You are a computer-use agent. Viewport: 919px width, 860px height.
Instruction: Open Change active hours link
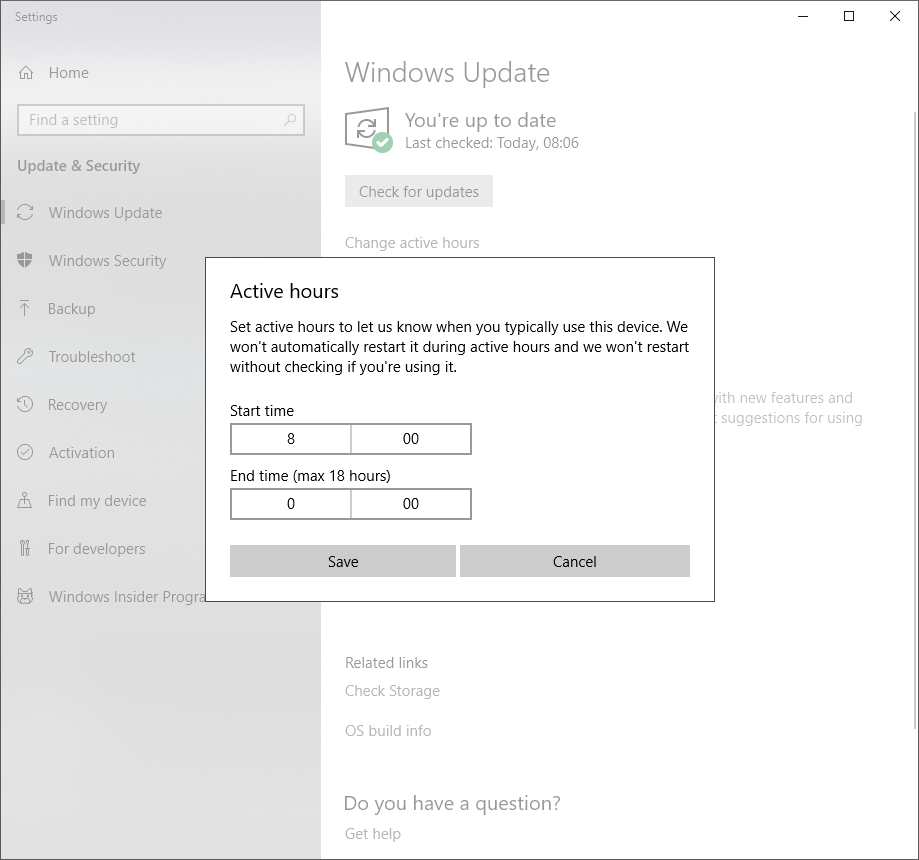[x=412, y=243]
